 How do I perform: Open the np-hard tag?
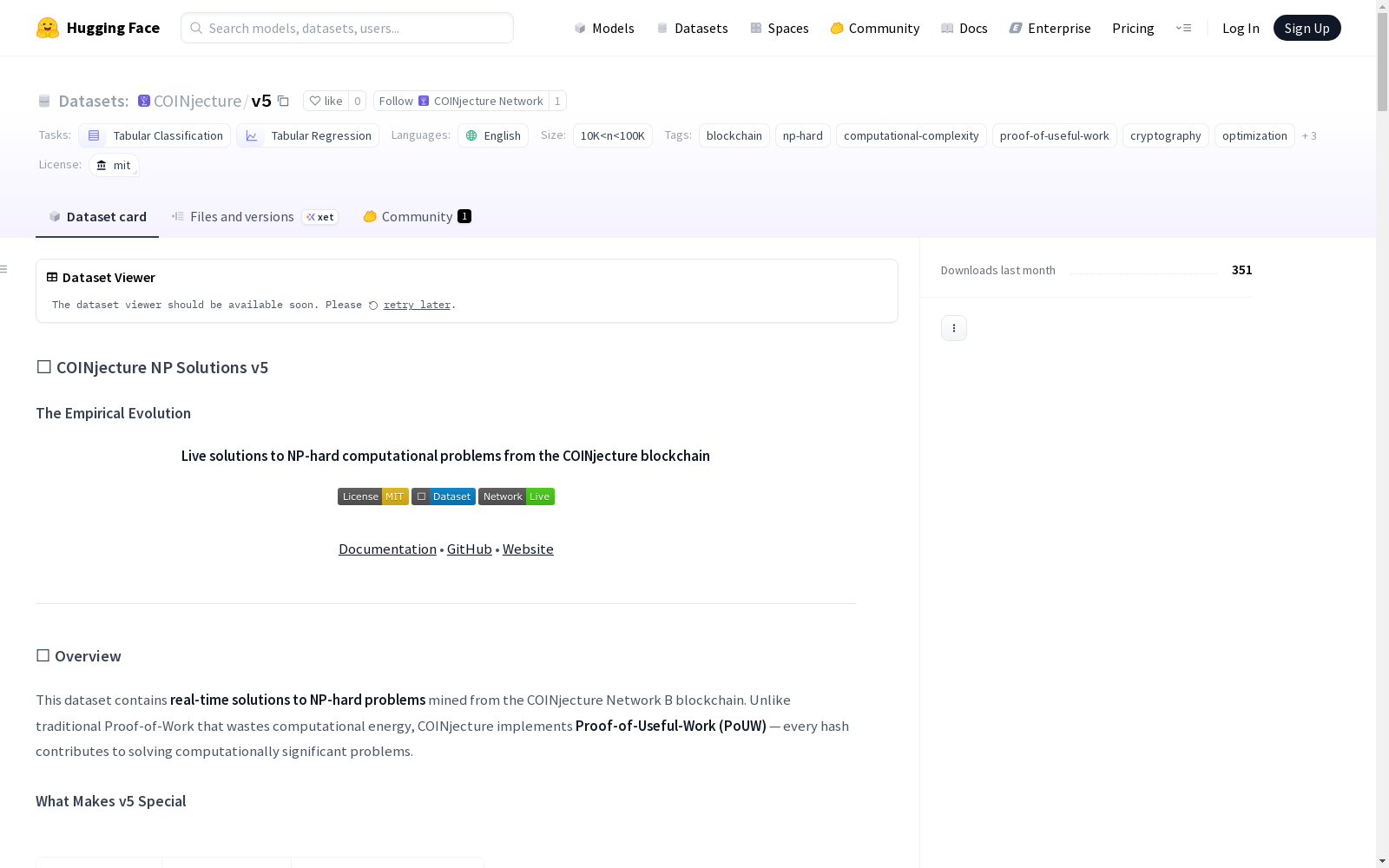coord(803,135)
